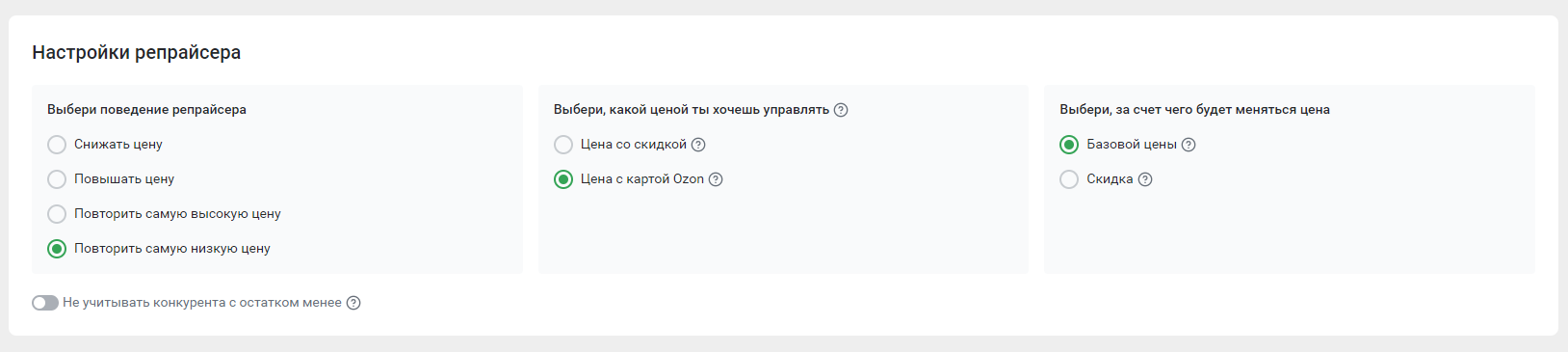Open help icon beside 'Не учитывать конкурента' toggle
Image resolution: width=1568 pixels, height=352 pixels.
[x=353, y=303]
